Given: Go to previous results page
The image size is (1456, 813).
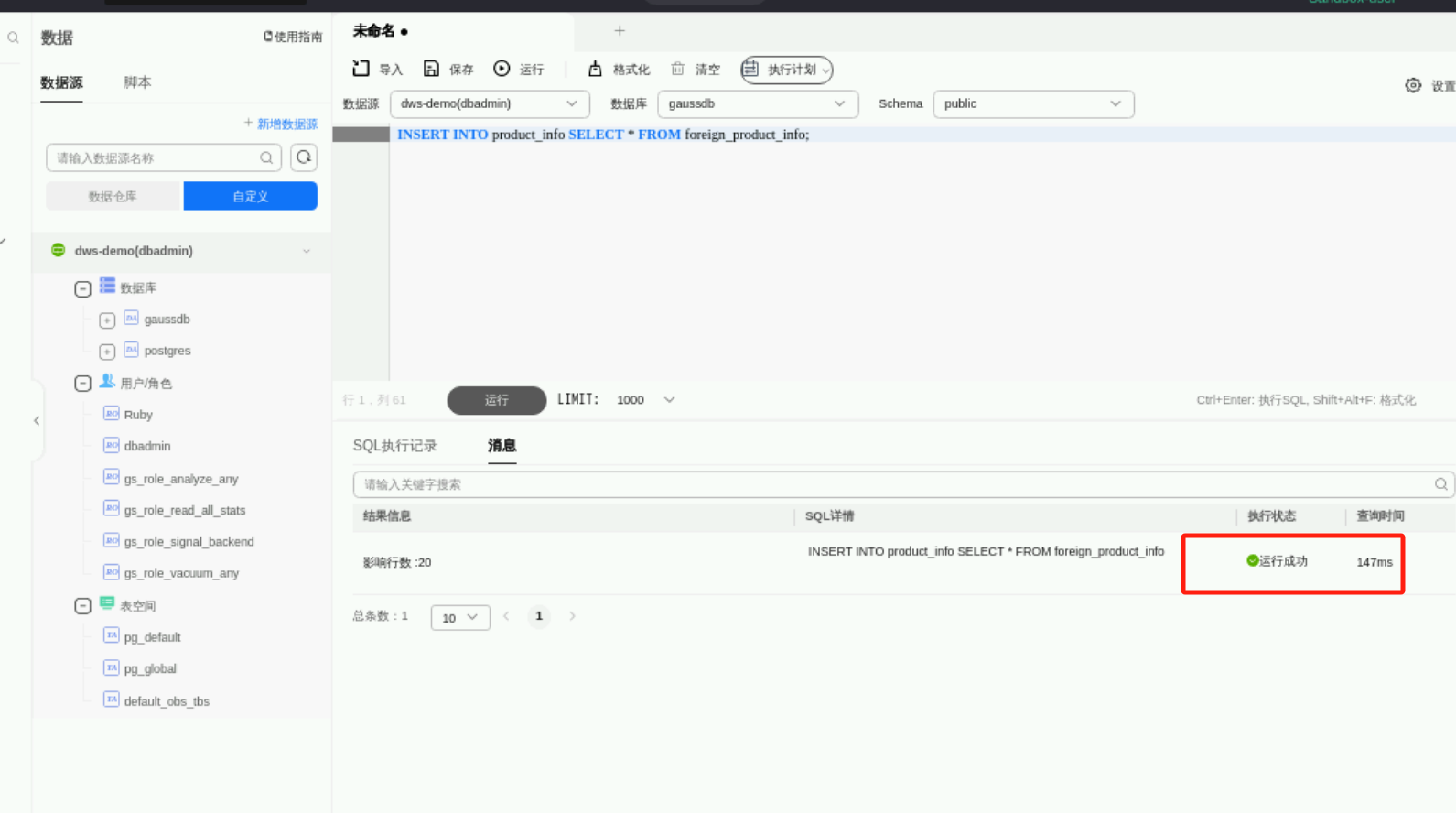Looking at the screenshot, I should [x=506, y=616].
